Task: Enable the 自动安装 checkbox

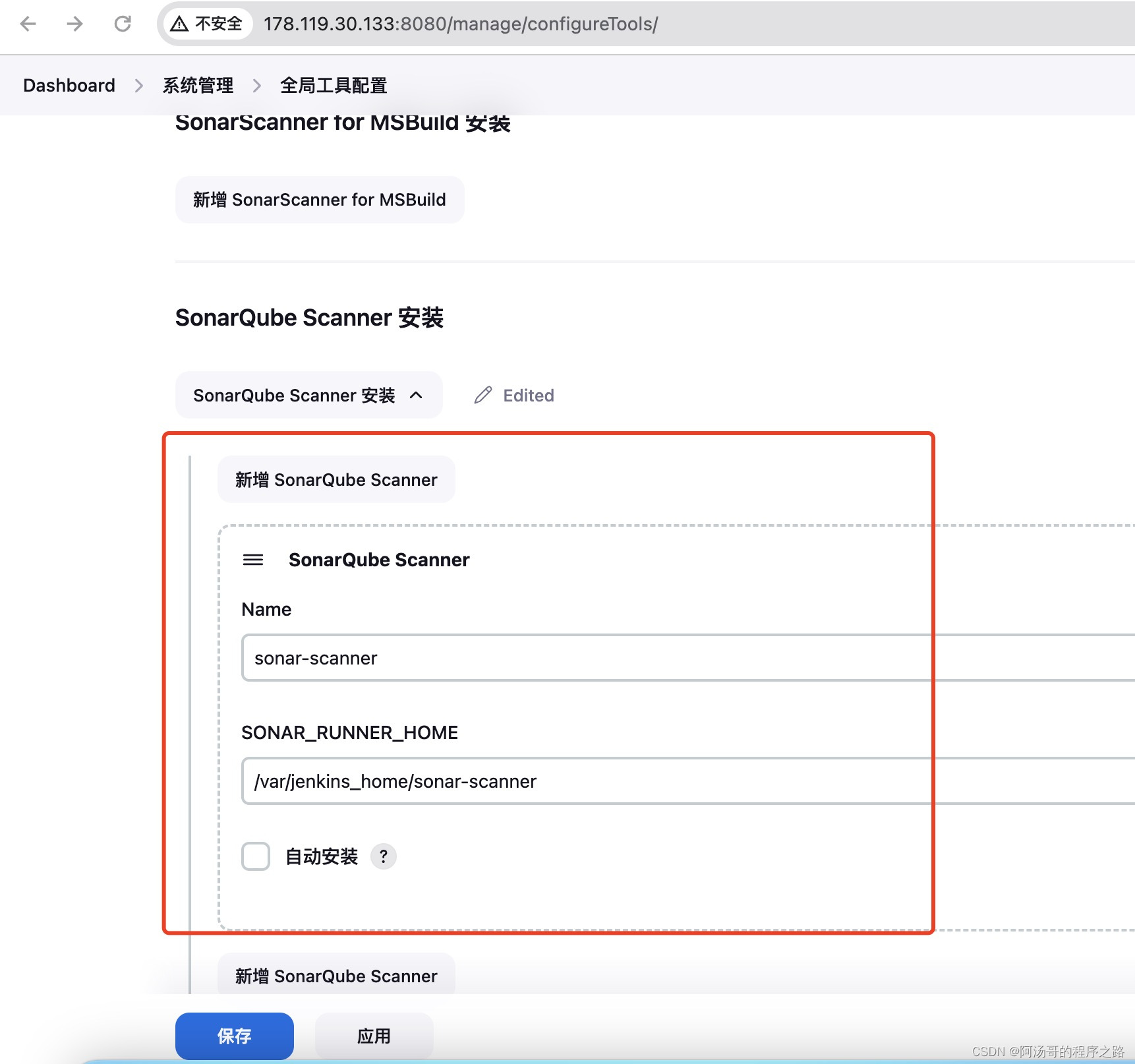Action: tap(256, 856)
